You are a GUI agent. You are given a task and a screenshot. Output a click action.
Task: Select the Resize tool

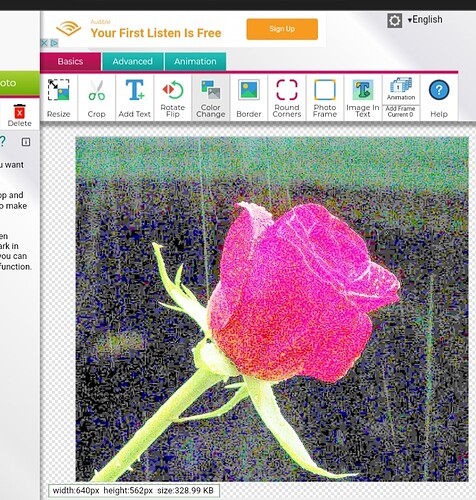coord(59,98)
